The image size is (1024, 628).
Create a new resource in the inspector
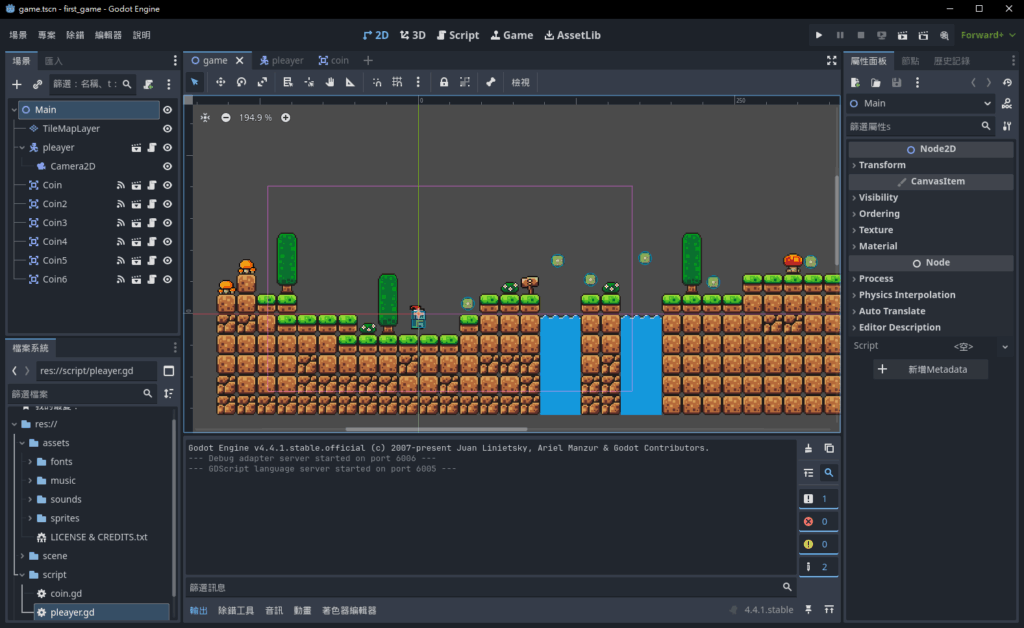click(856, 83)
